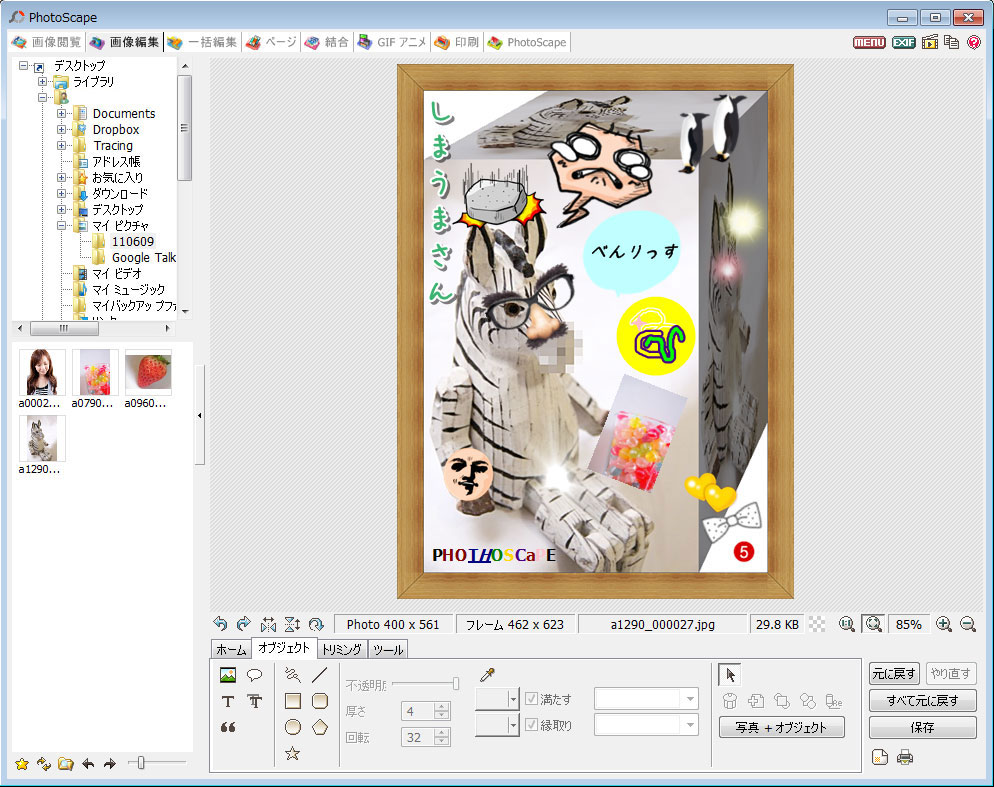994x787 pixels.
Task: Click the 写真 + オブジェクト button
Action: 781,727
